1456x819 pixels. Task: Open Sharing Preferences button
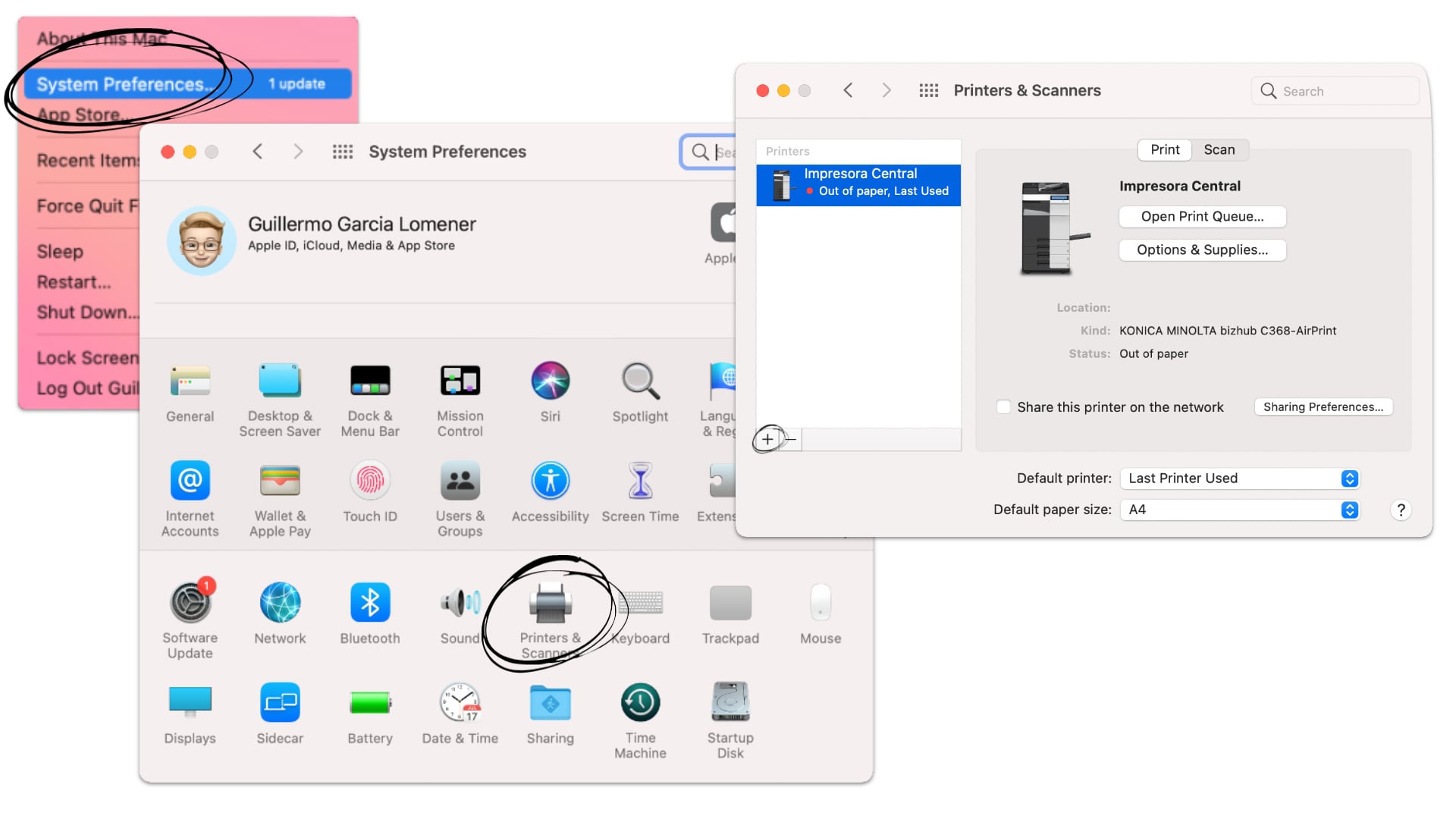[1323, 407]
